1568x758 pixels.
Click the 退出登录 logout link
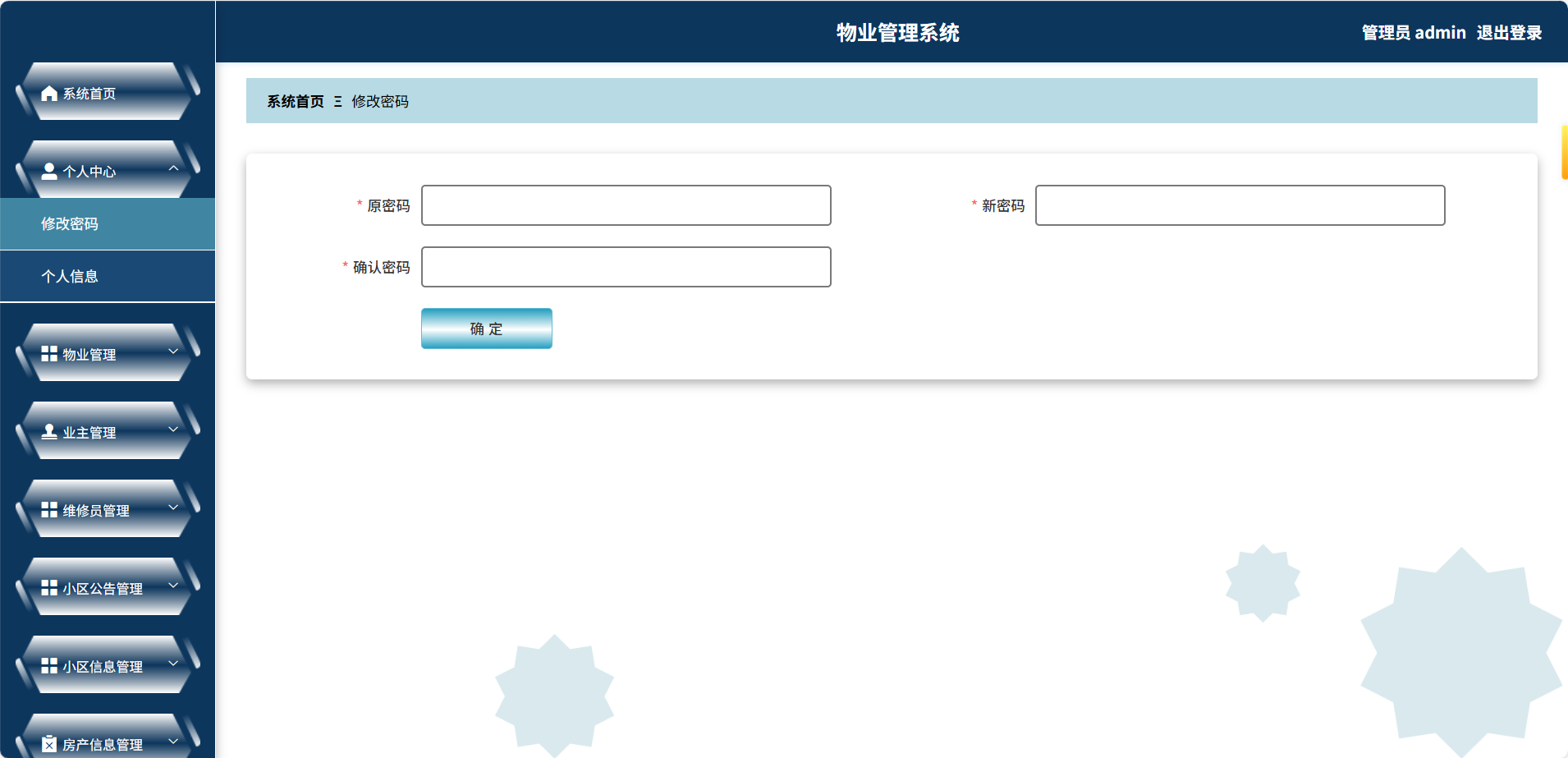coord(1509,32)
